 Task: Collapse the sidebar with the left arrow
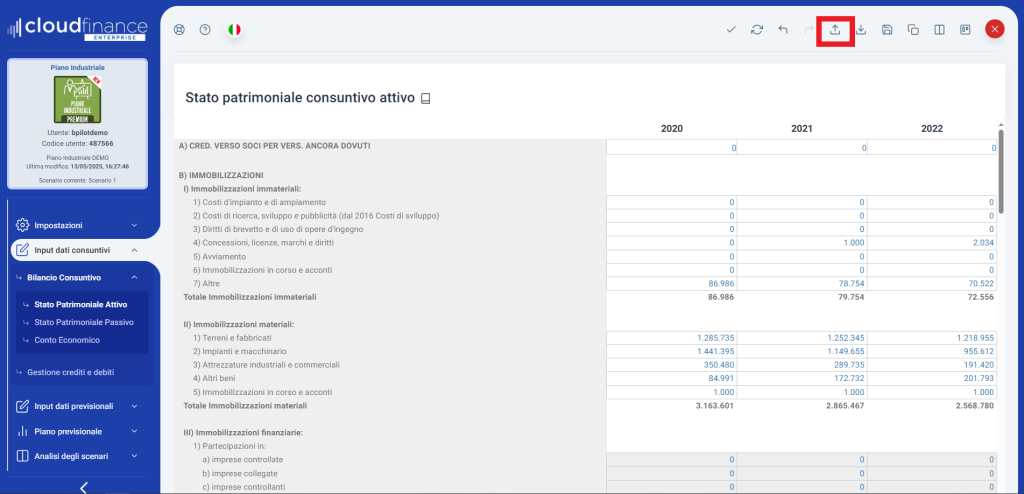(x=83, y=487)
